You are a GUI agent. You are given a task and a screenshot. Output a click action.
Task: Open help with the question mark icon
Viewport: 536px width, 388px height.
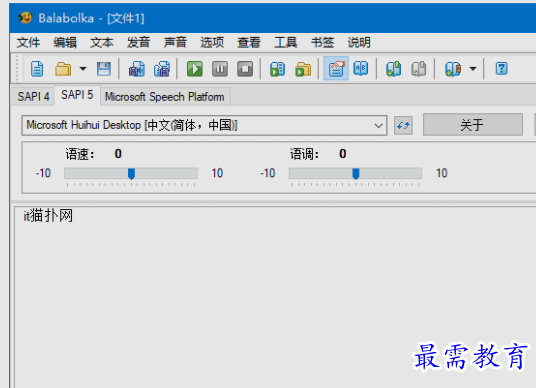click(501, 68)
